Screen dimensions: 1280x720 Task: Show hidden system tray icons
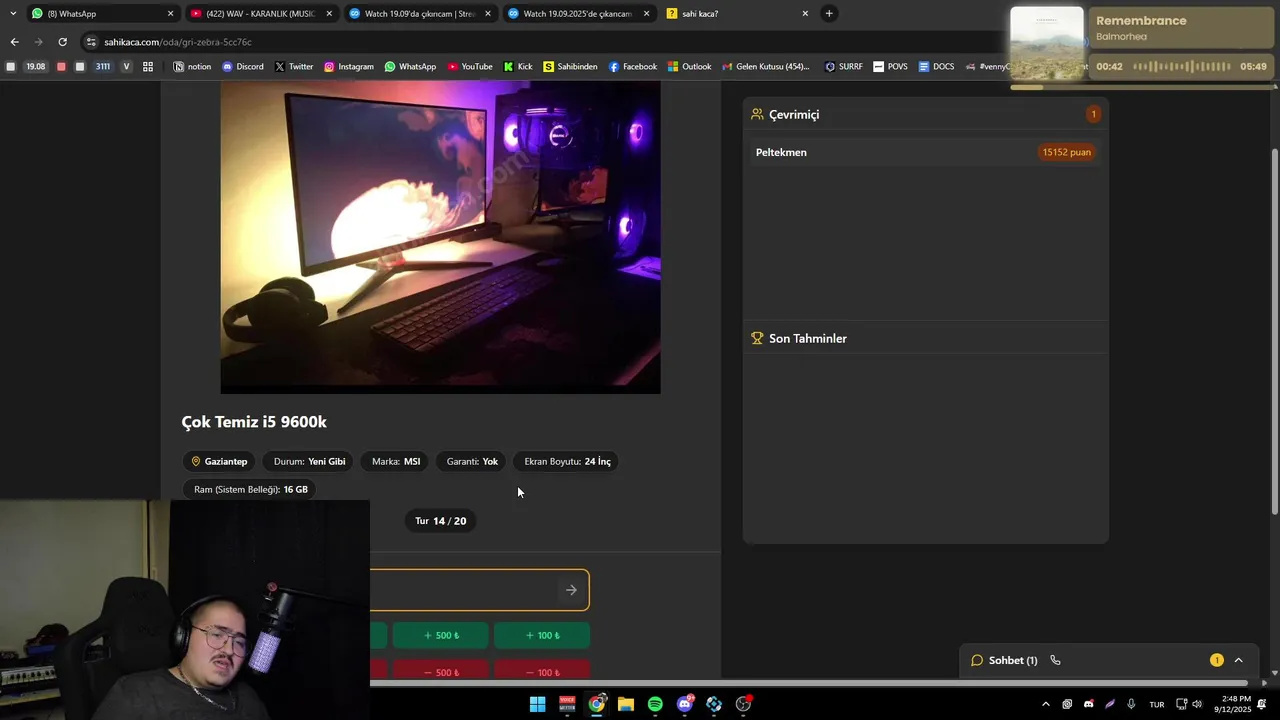[x=1046, y=704]
